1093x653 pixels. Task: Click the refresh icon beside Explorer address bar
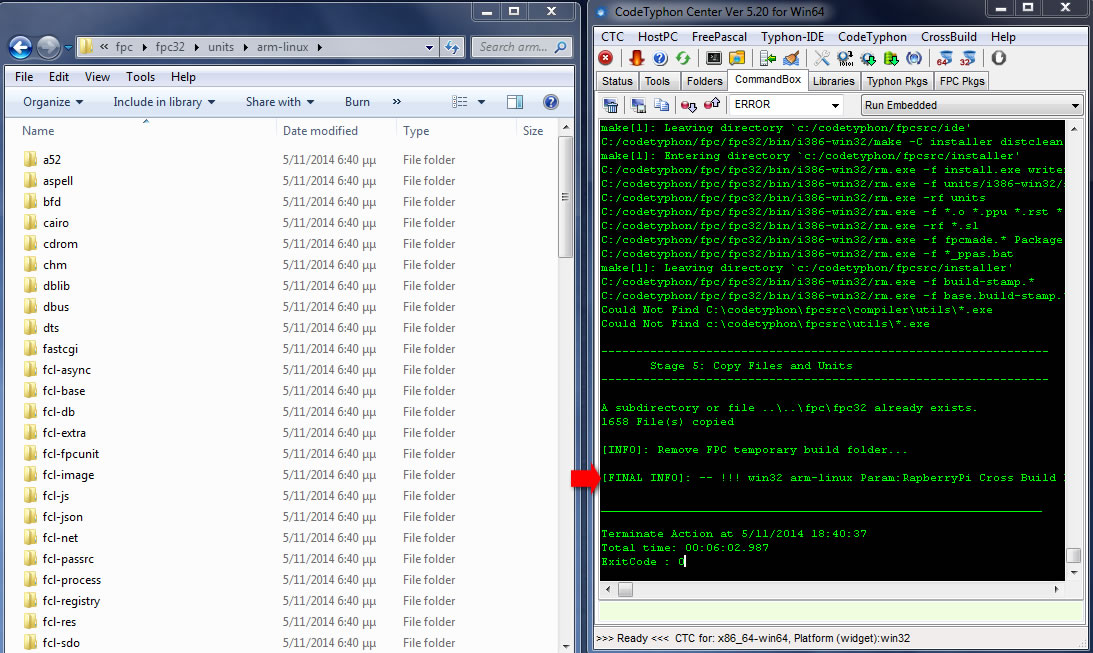click(x=452, y=47)
